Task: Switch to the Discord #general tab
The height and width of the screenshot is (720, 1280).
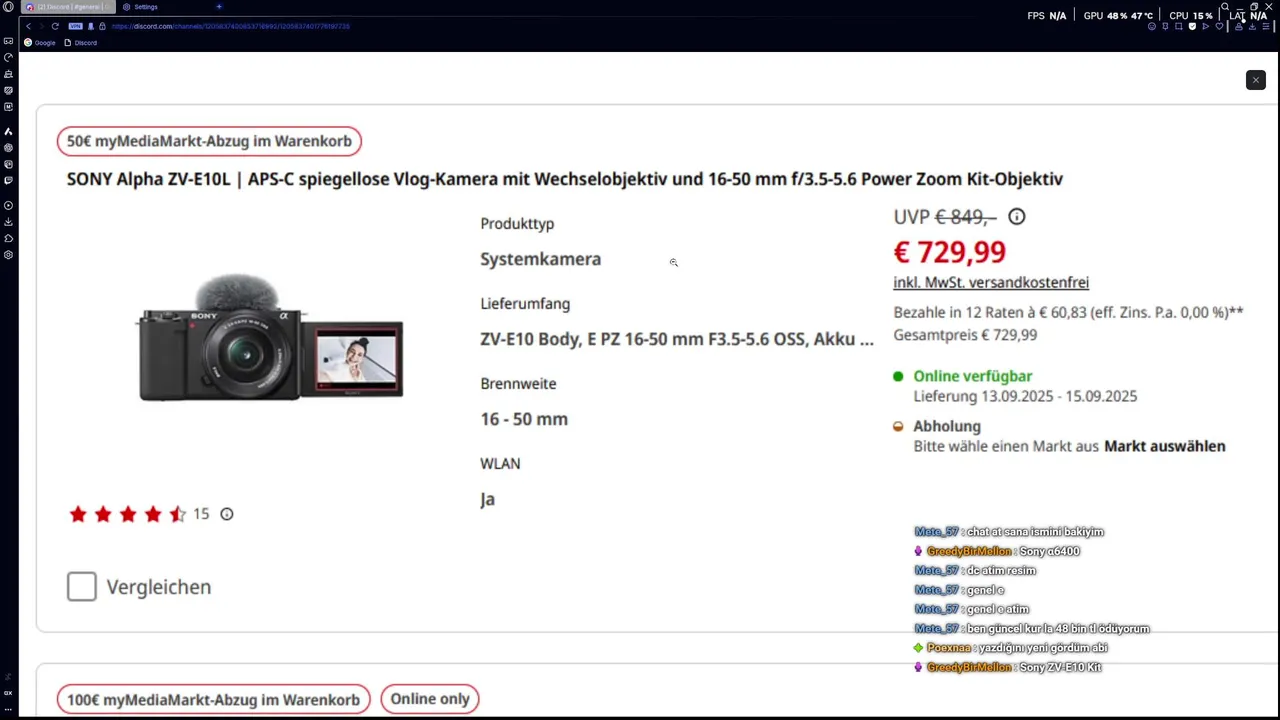Action: point(68,7)
